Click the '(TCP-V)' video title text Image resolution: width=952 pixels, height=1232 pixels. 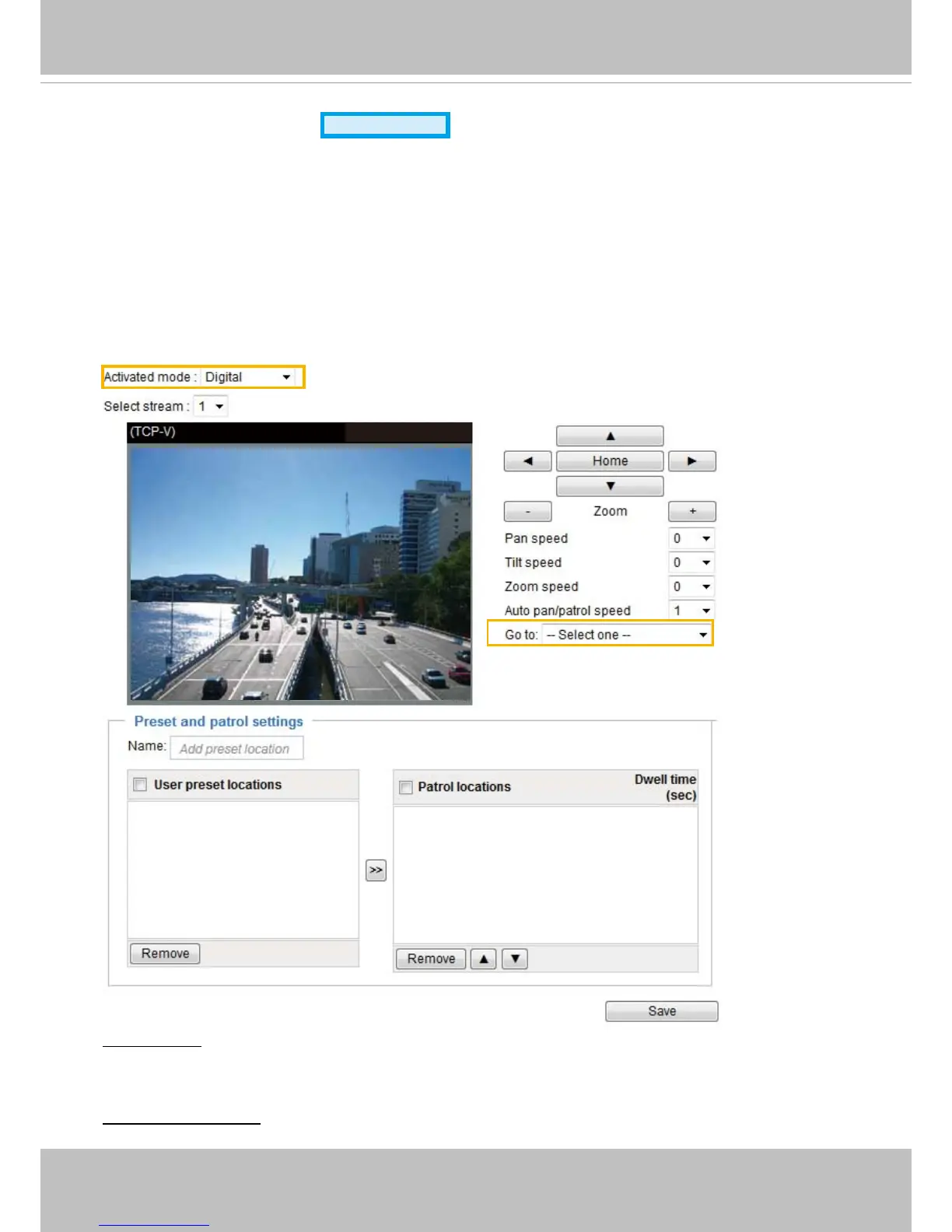[x=152, y=432]
